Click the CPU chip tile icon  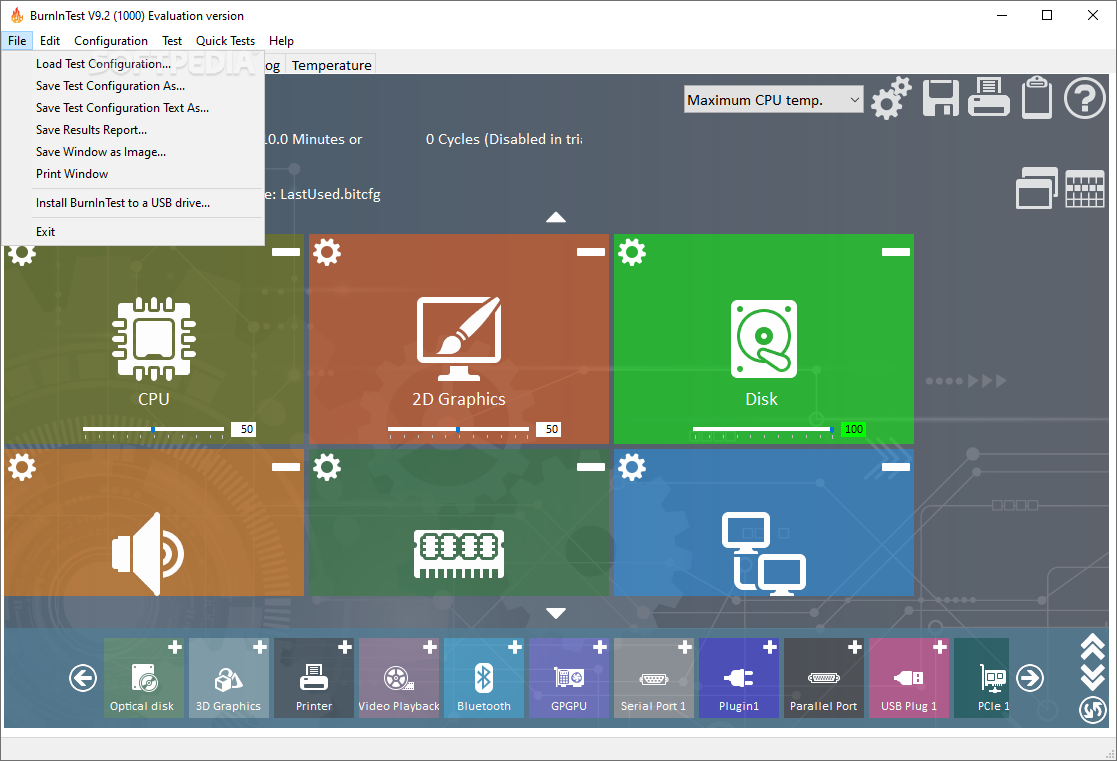click(154, 338)
